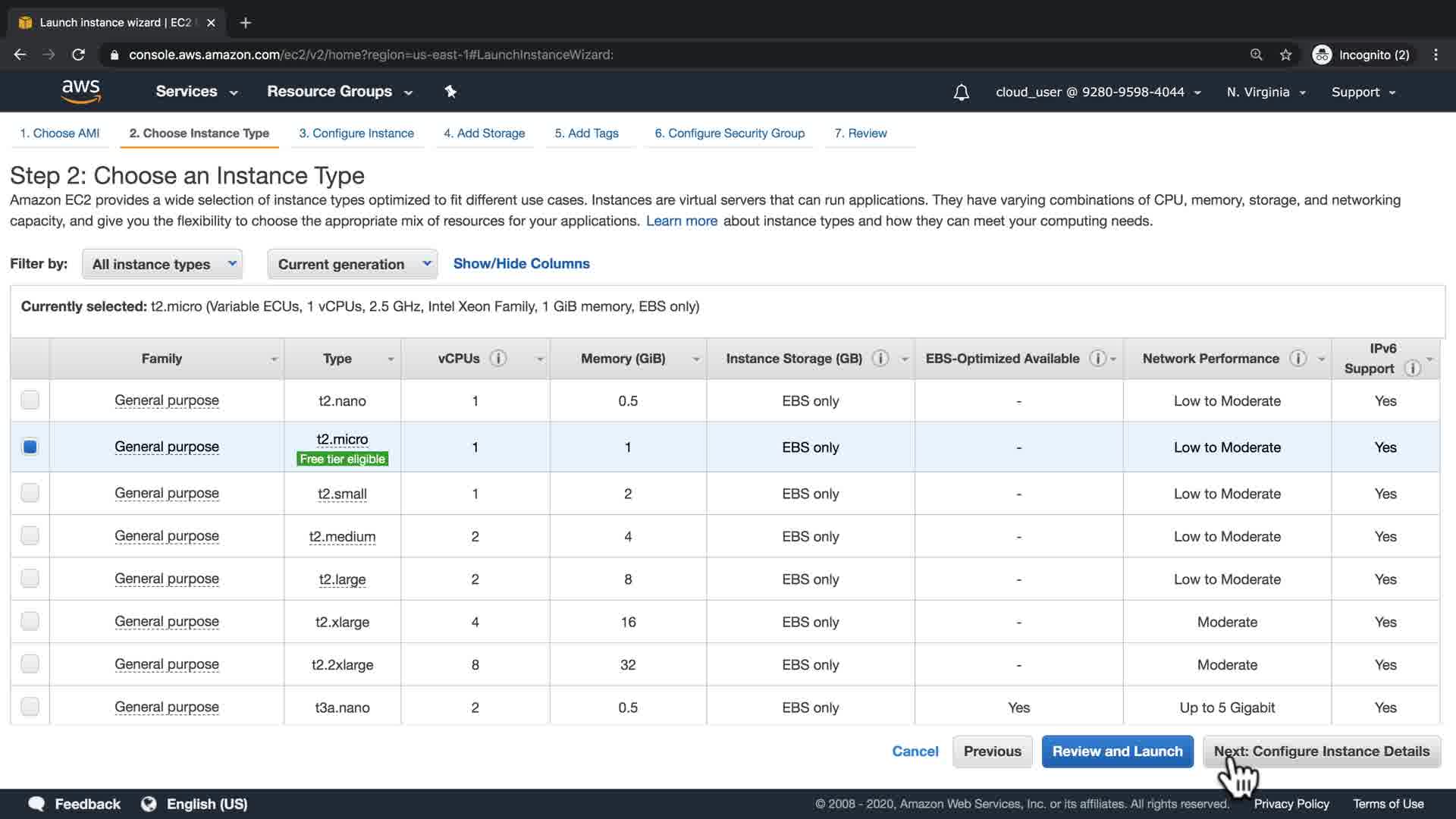Reload the page with the refresh icon

pos(78,55)
